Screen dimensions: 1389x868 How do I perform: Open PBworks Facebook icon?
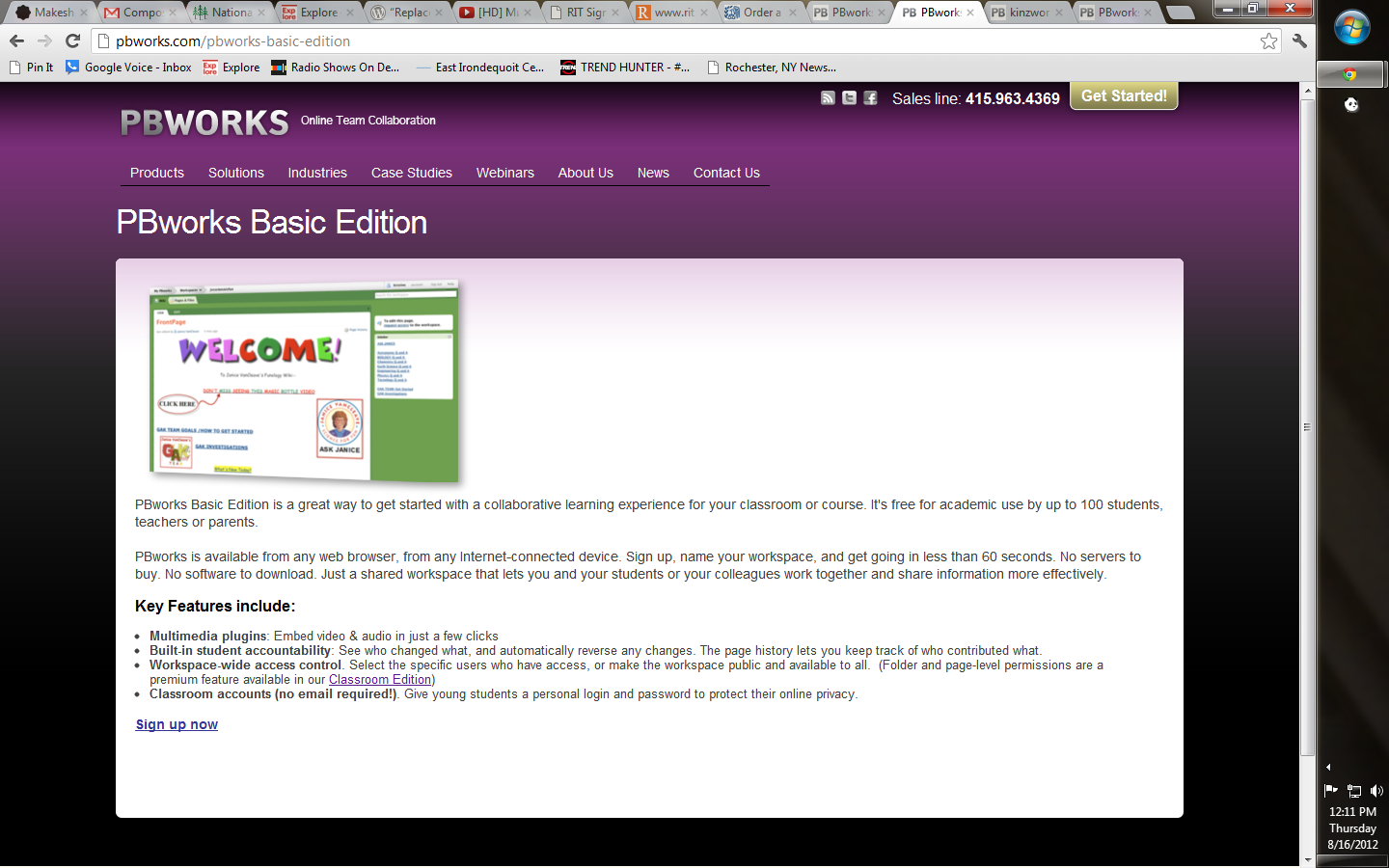click(x=870, y=97)
